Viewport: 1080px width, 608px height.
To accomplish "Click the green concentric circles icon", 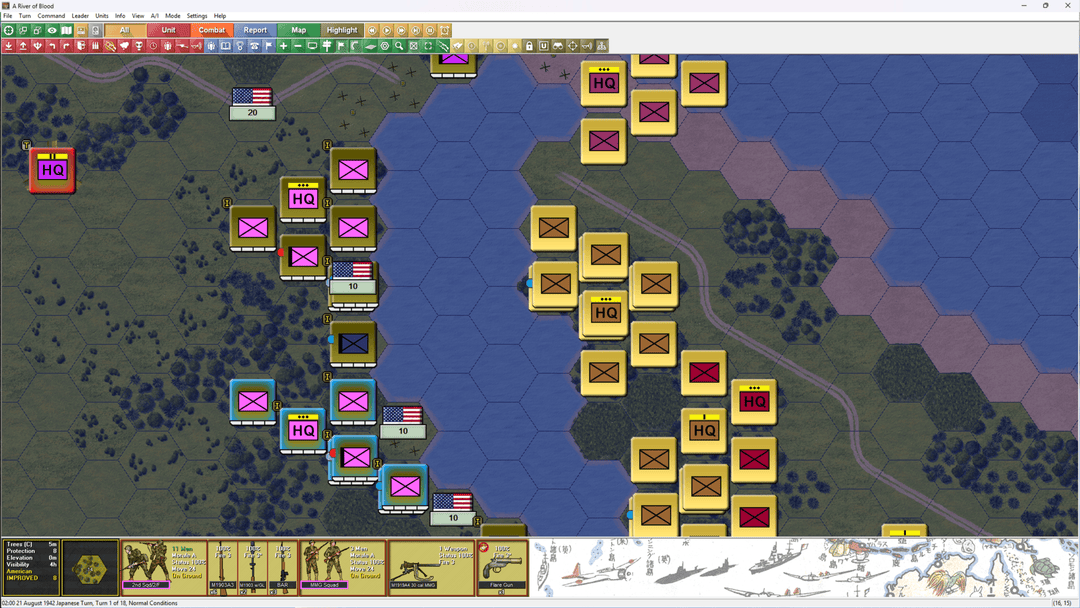I will (384, 46).
